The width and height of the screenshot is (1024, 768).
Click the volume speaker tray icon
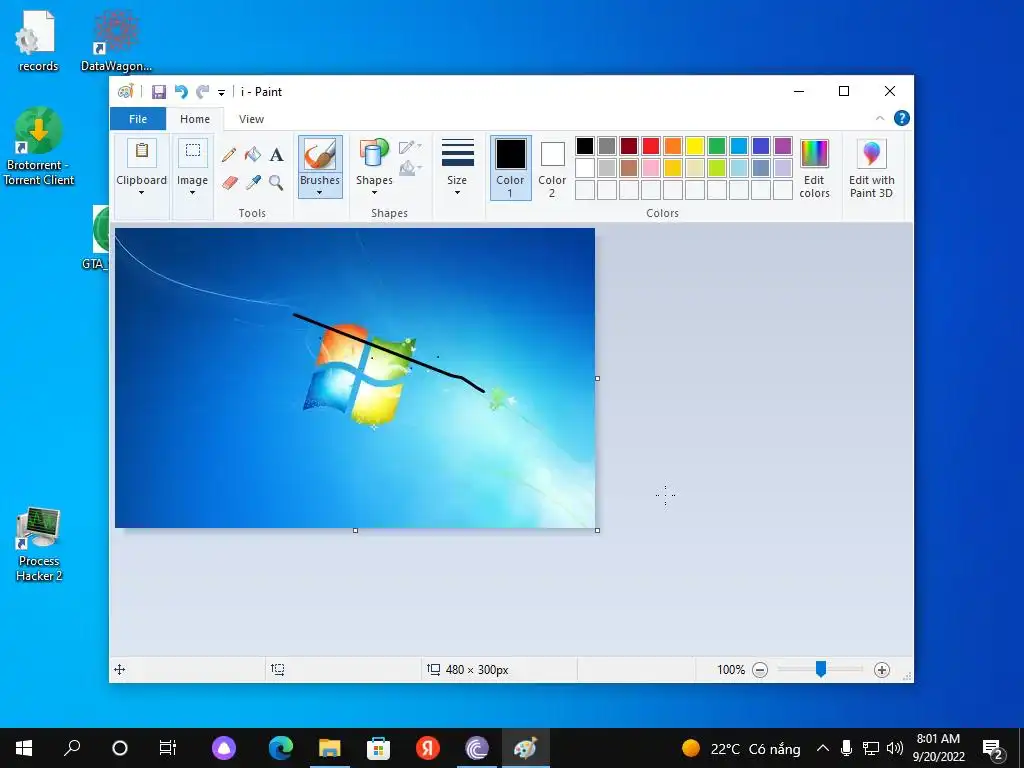point(895,748)
